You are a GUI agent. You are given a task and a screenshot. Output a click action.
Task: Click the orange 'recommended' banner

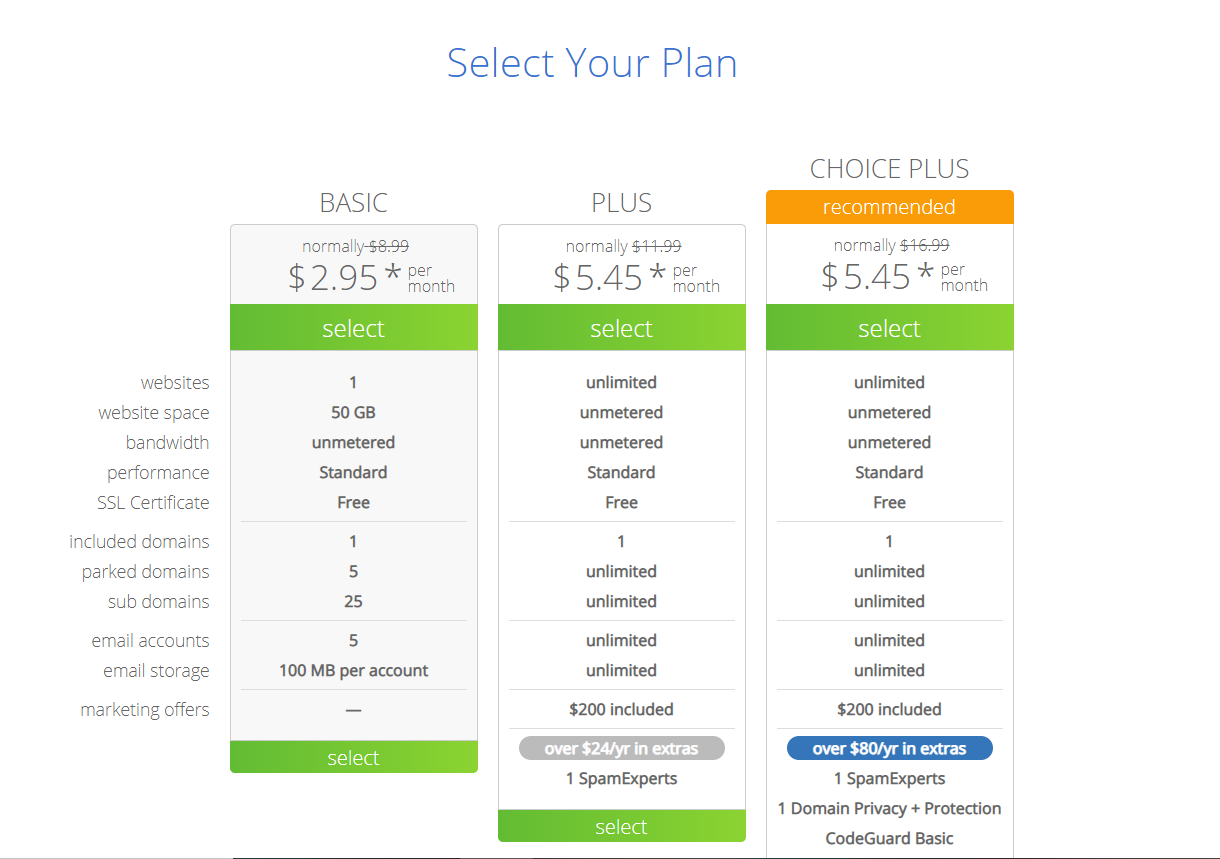click(890, 207)
